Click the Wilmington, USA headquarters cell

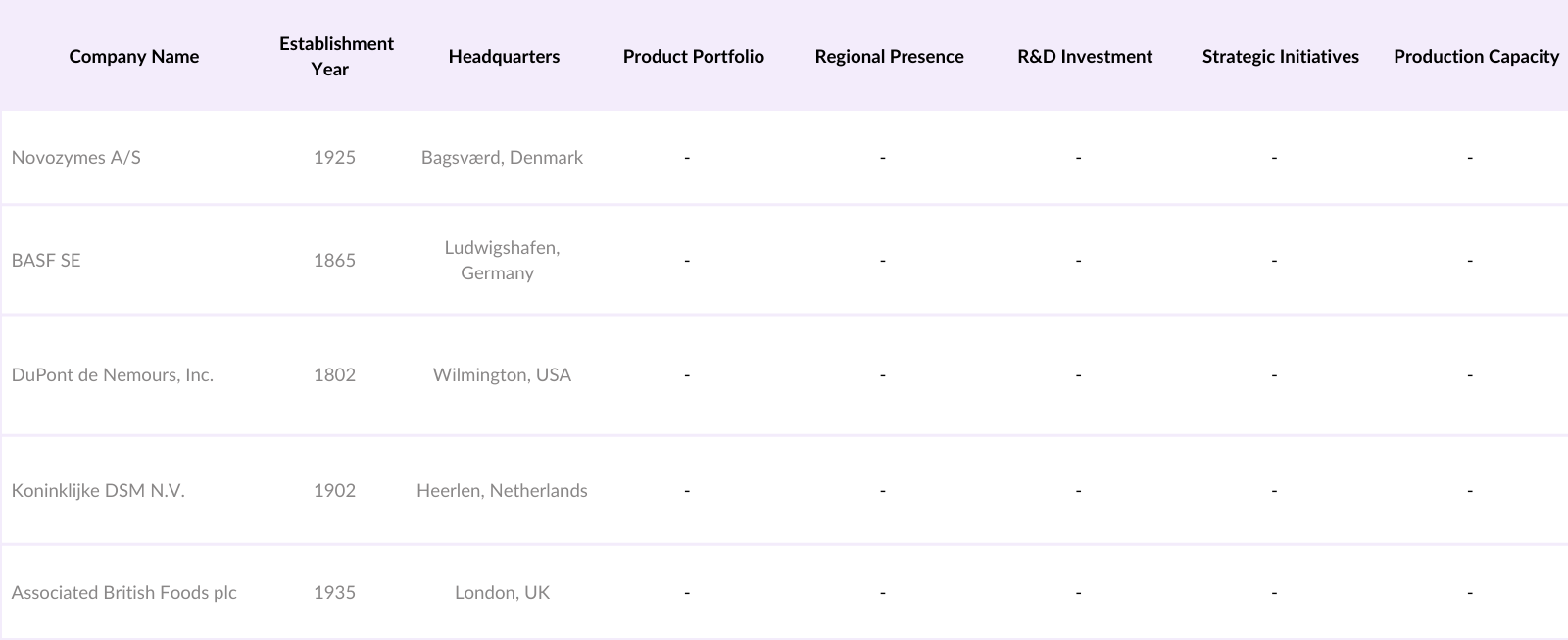(502, 375)
